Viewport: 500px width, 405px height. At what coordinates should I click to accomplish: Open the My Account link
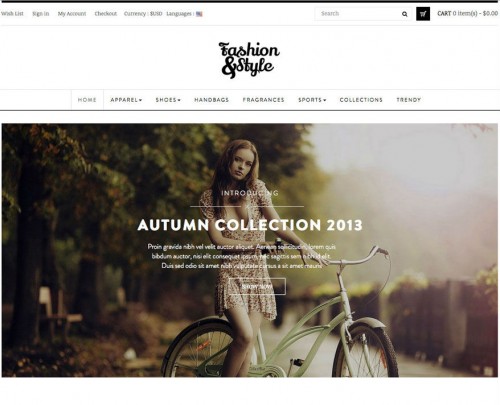tap(72, 14)
